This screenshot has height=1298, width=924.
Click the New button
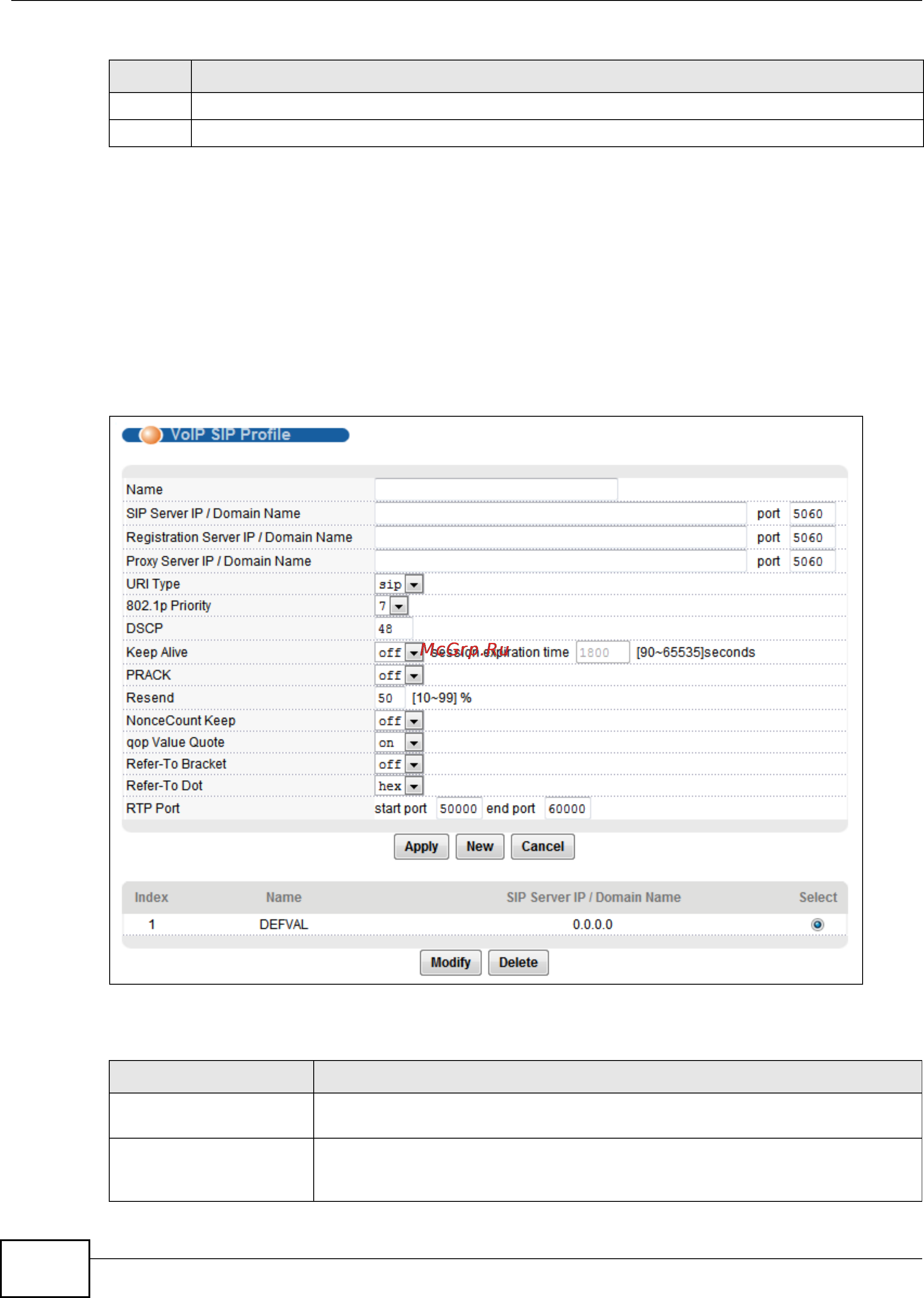point(480,846)
